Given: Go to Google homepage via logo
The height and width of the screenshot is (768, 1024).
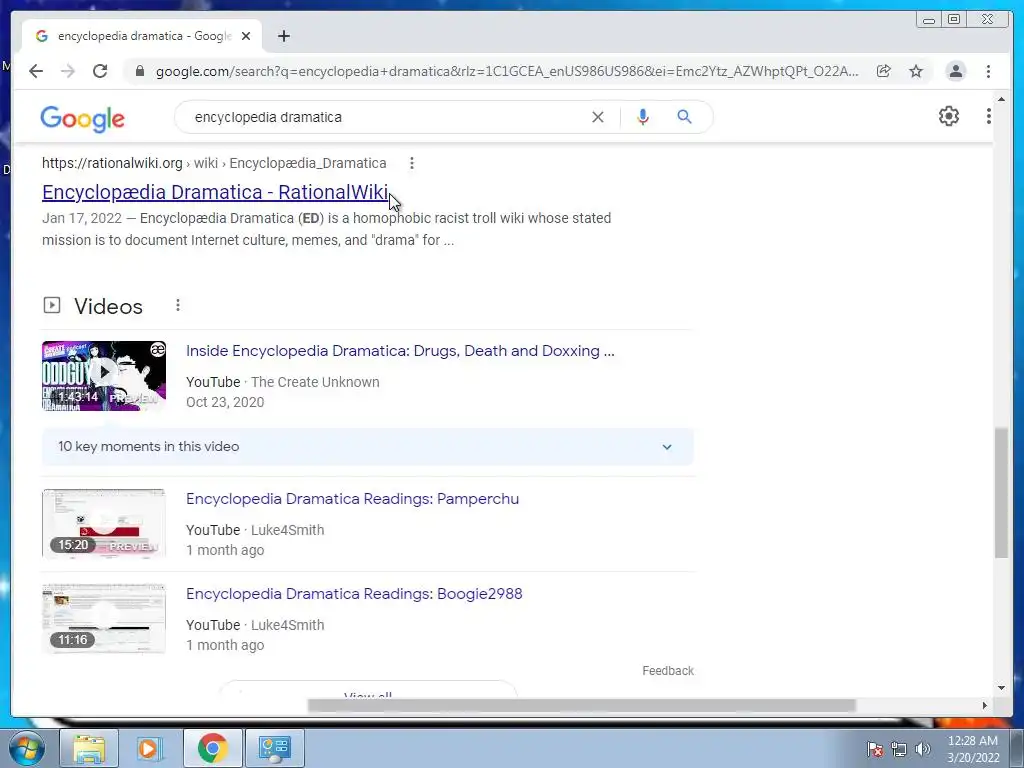Looking at the screenshot, I should (x=82, y=119).
